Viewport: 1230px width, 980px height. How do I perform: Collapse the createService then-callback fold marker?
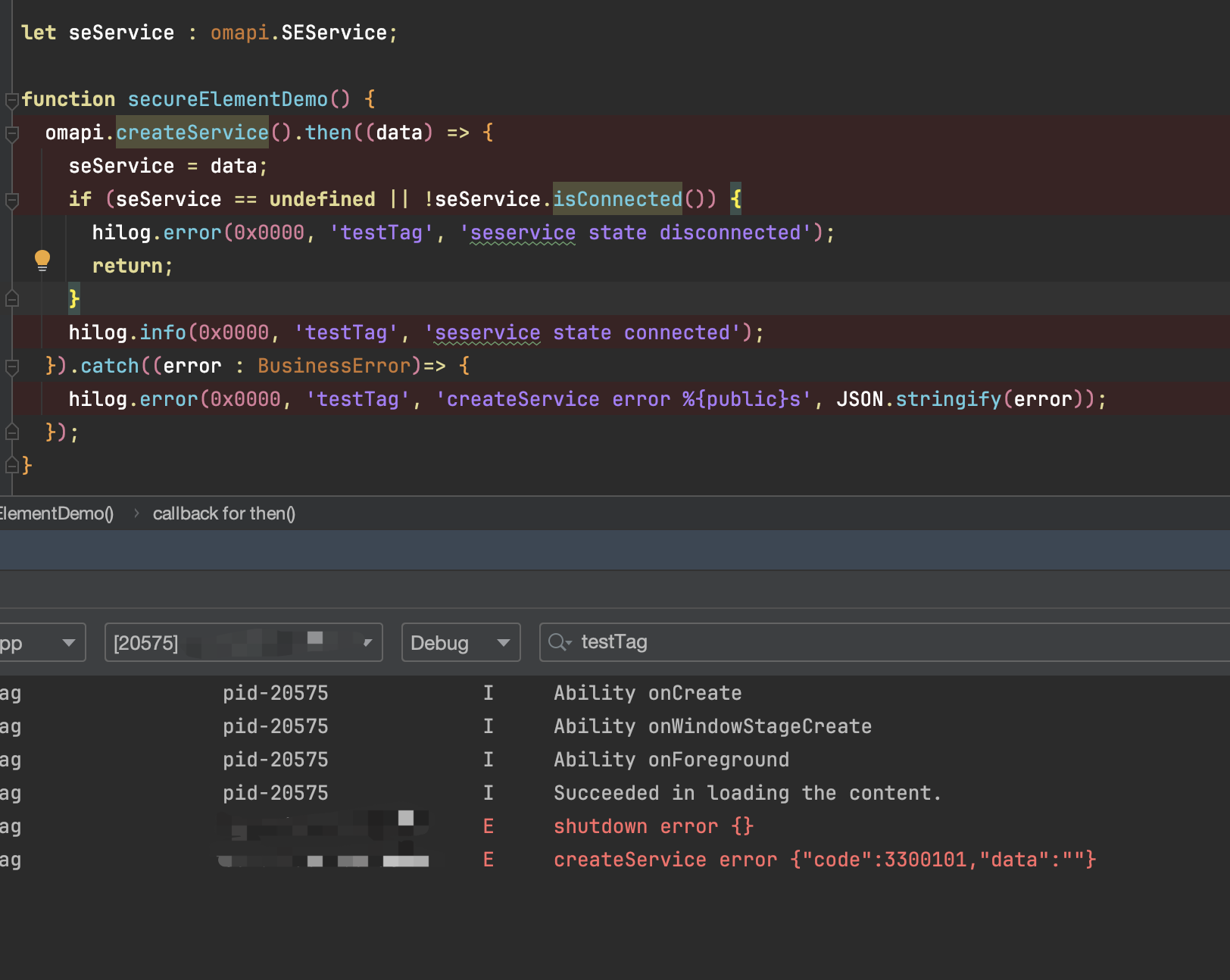[x=11, y=134]
